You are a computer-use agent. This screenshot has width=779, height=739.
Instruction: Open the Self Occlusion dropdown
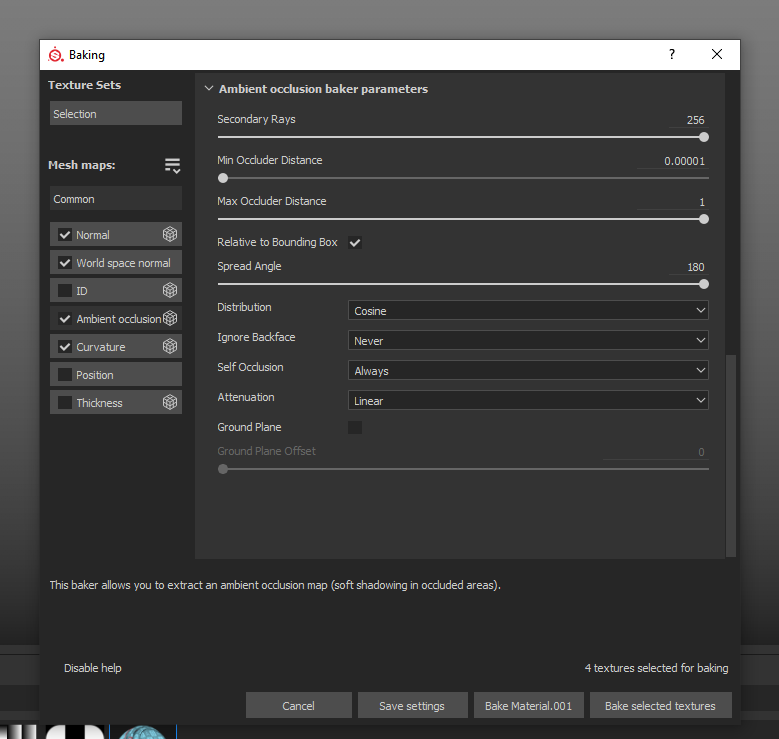click(528, 371)
